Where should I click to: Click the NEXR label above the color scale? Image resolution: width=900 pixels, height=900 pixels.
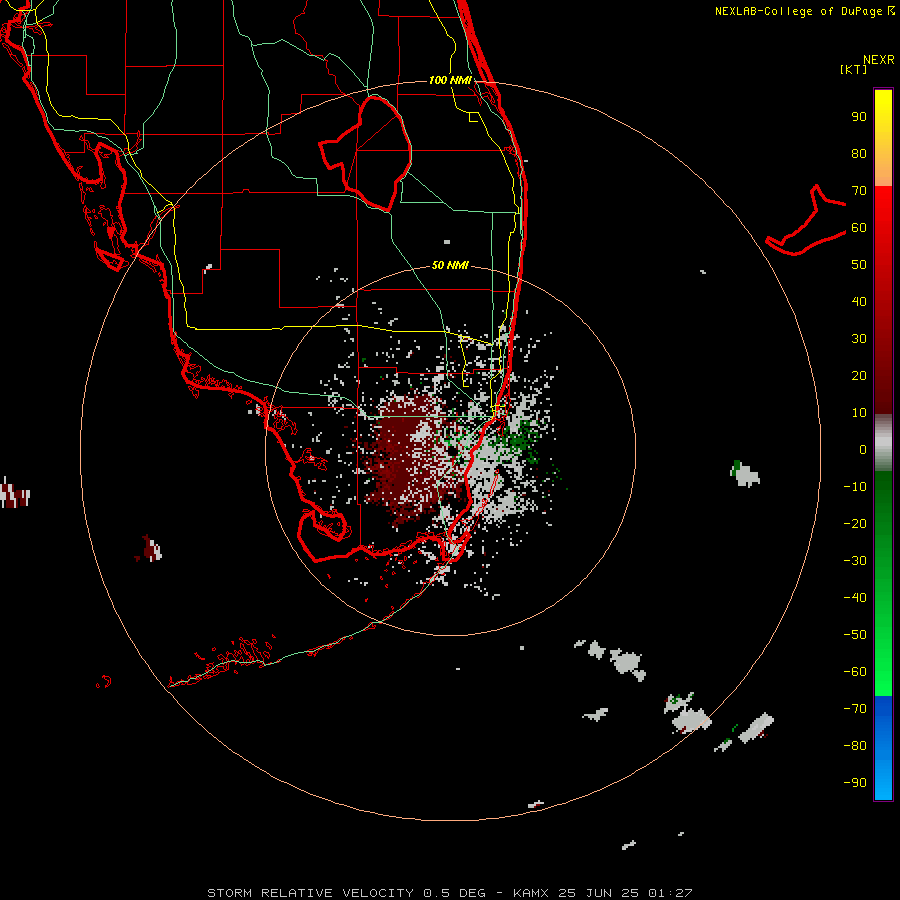[x=879, y=60]
